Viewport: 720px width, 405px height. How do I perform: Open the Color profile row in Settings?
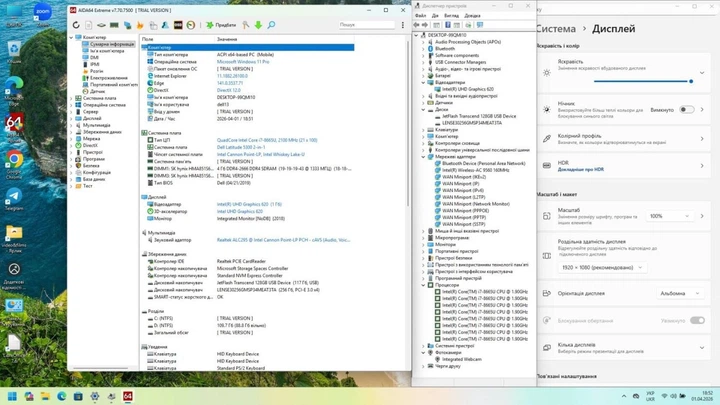point(624,139)
